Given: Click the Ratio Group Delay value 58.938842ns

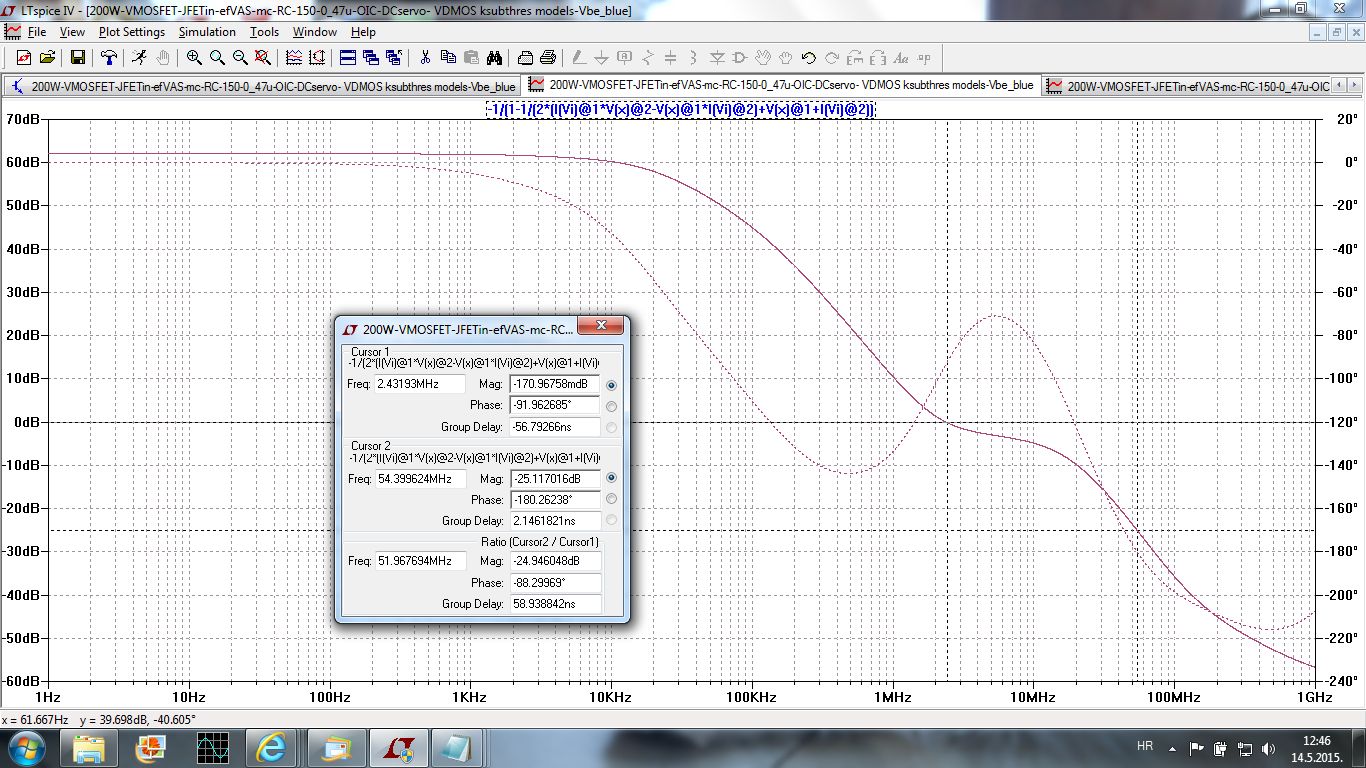Looking at the screenshot, I should [x=556, y=604].
